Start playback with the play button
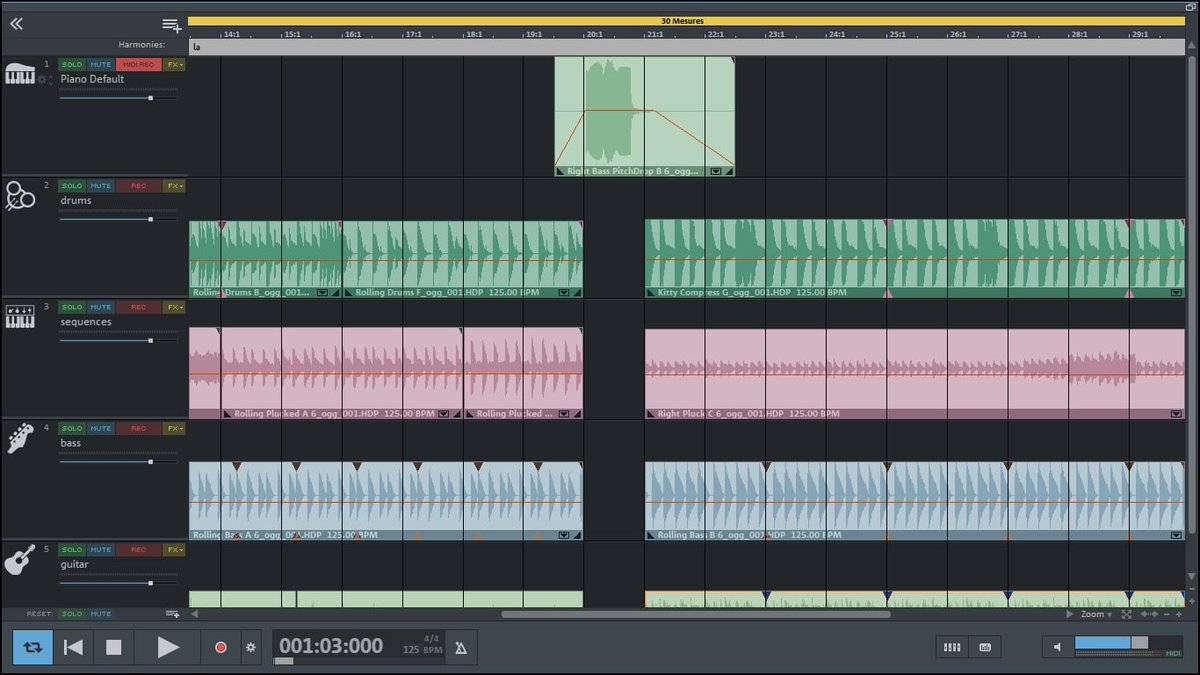Screen dimensions: 1200x675 [x=167, y=647]
